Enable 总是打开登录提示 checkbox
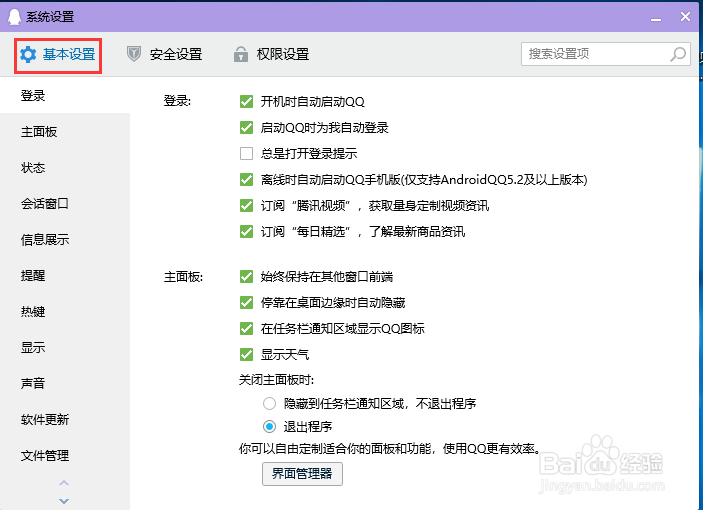This screenshot has width=703, height=510. pos(246,154)
